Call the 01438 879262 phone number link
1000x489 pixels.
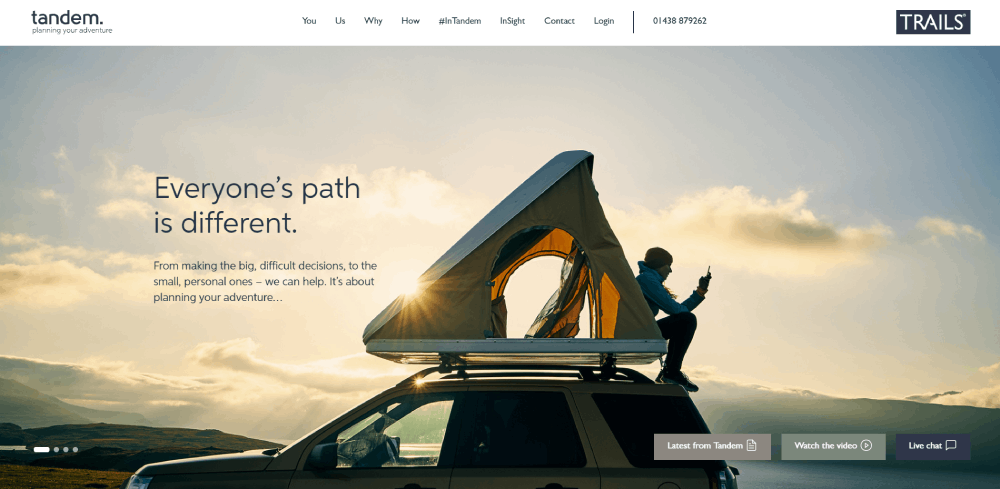tap(680, 21)
